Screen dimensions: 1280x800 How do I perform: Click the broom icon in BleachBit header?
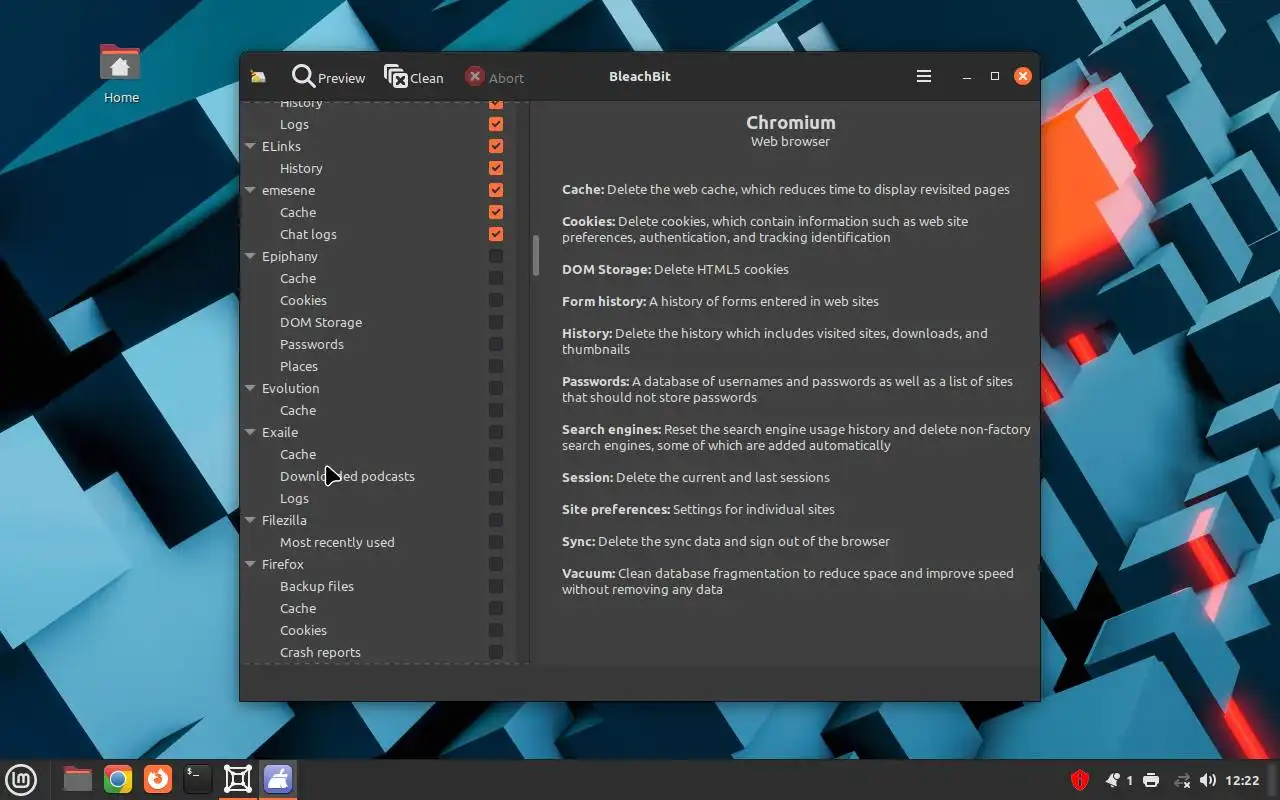259,77
